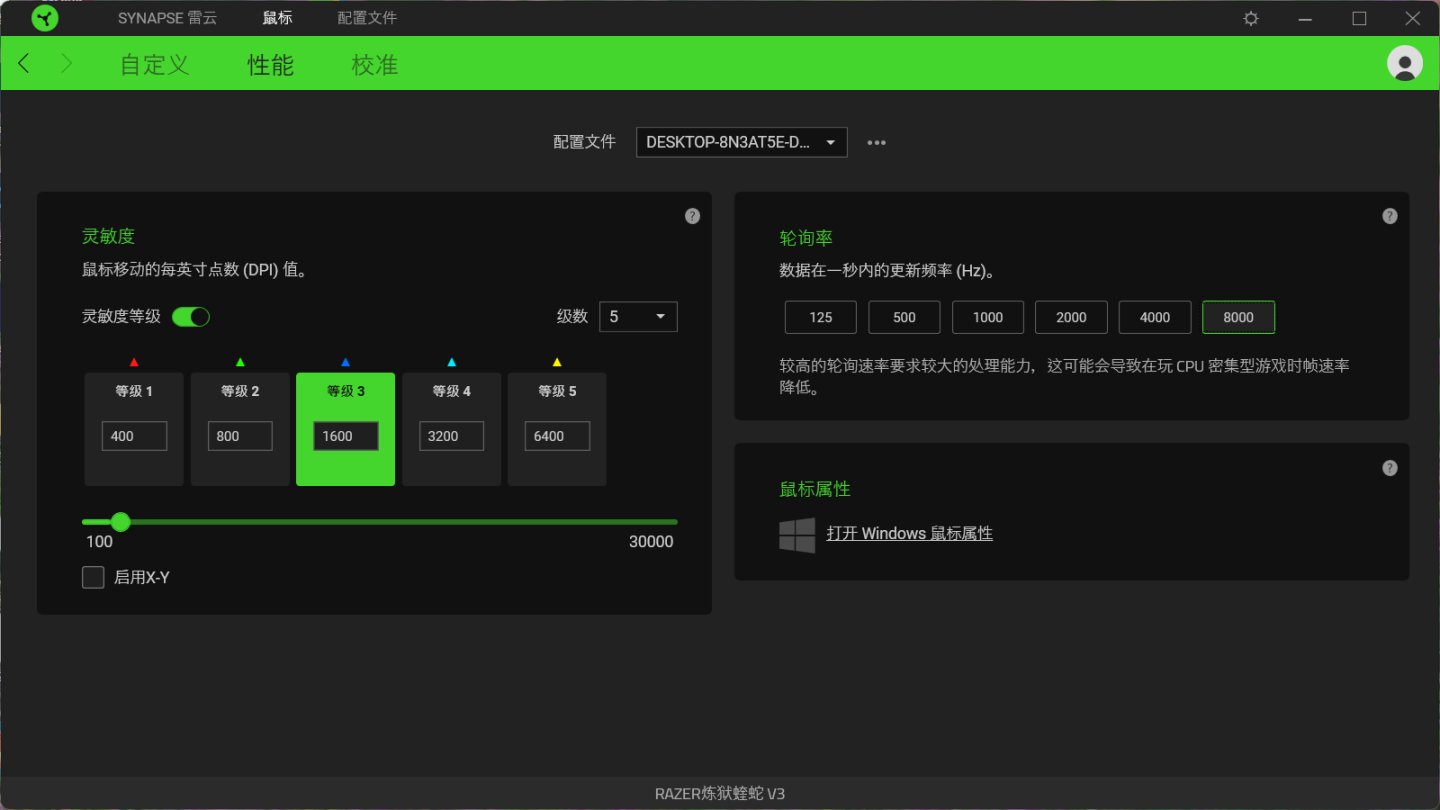Select the 2000 Hz polling rate
This screenshot has width=1440, height=810.
(1071, 317)
